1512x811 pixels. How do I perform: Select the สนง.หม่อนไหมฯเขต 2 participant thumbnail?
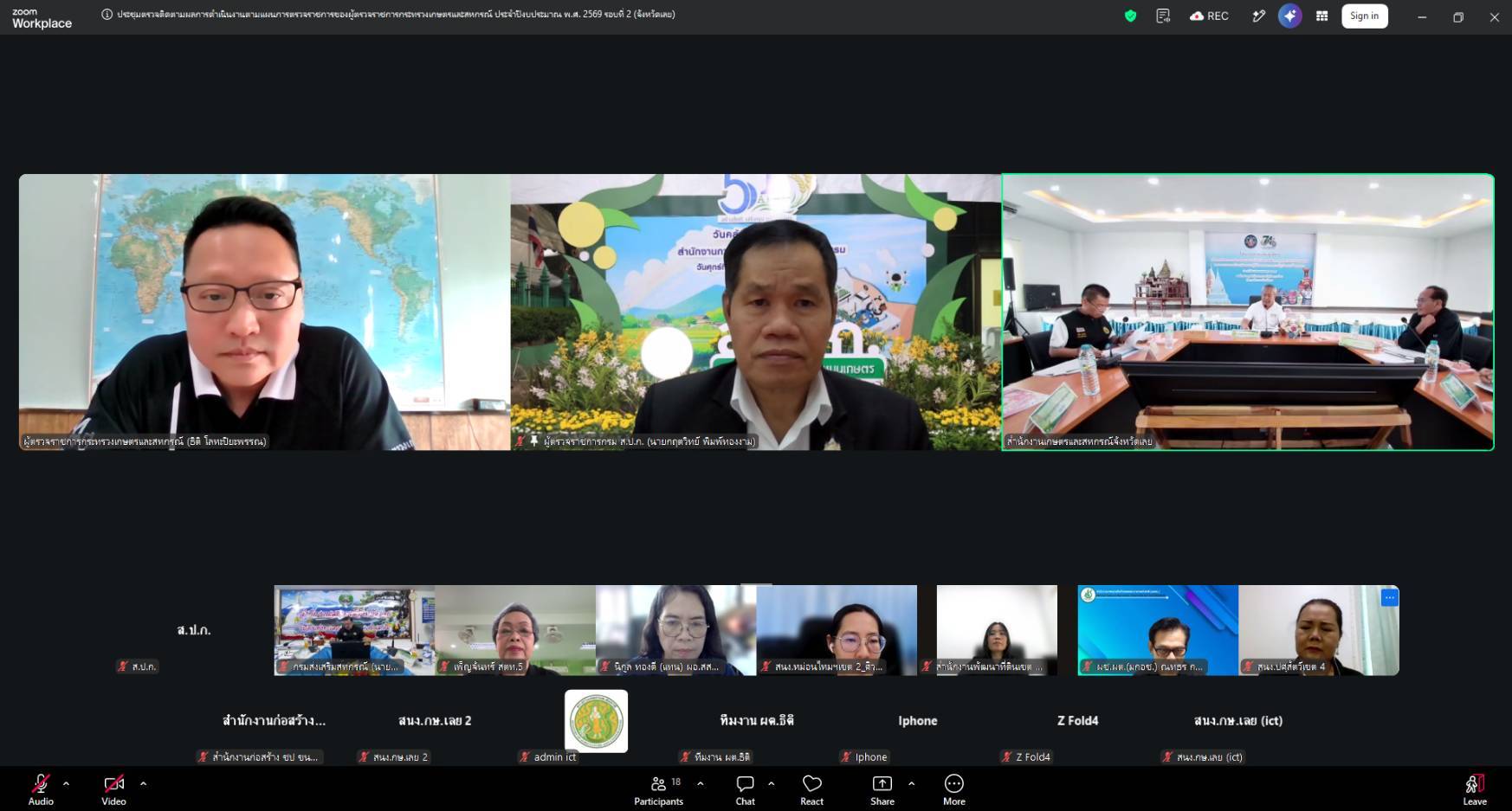(837, 630)
